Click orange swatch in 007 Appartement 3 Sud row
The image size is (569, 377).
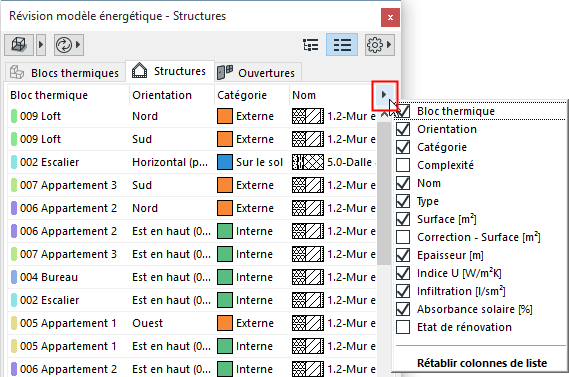(225, 185)
